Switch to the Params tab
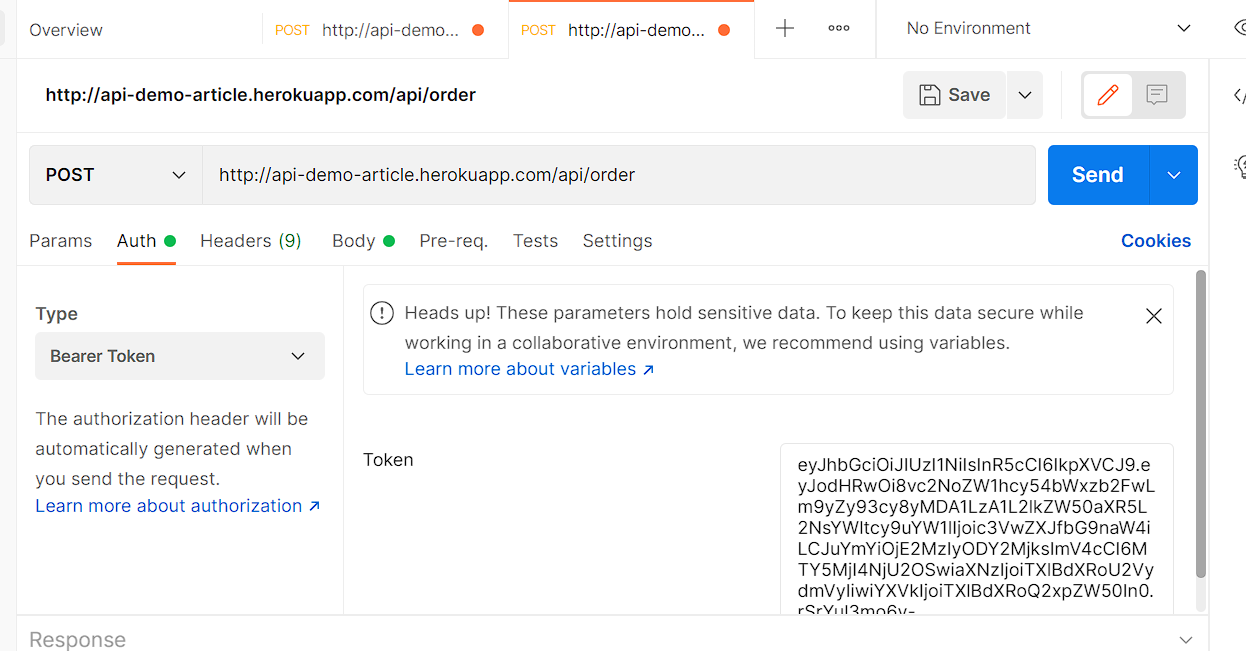This screenshot has height=651, width=1246. click(61, 241)
